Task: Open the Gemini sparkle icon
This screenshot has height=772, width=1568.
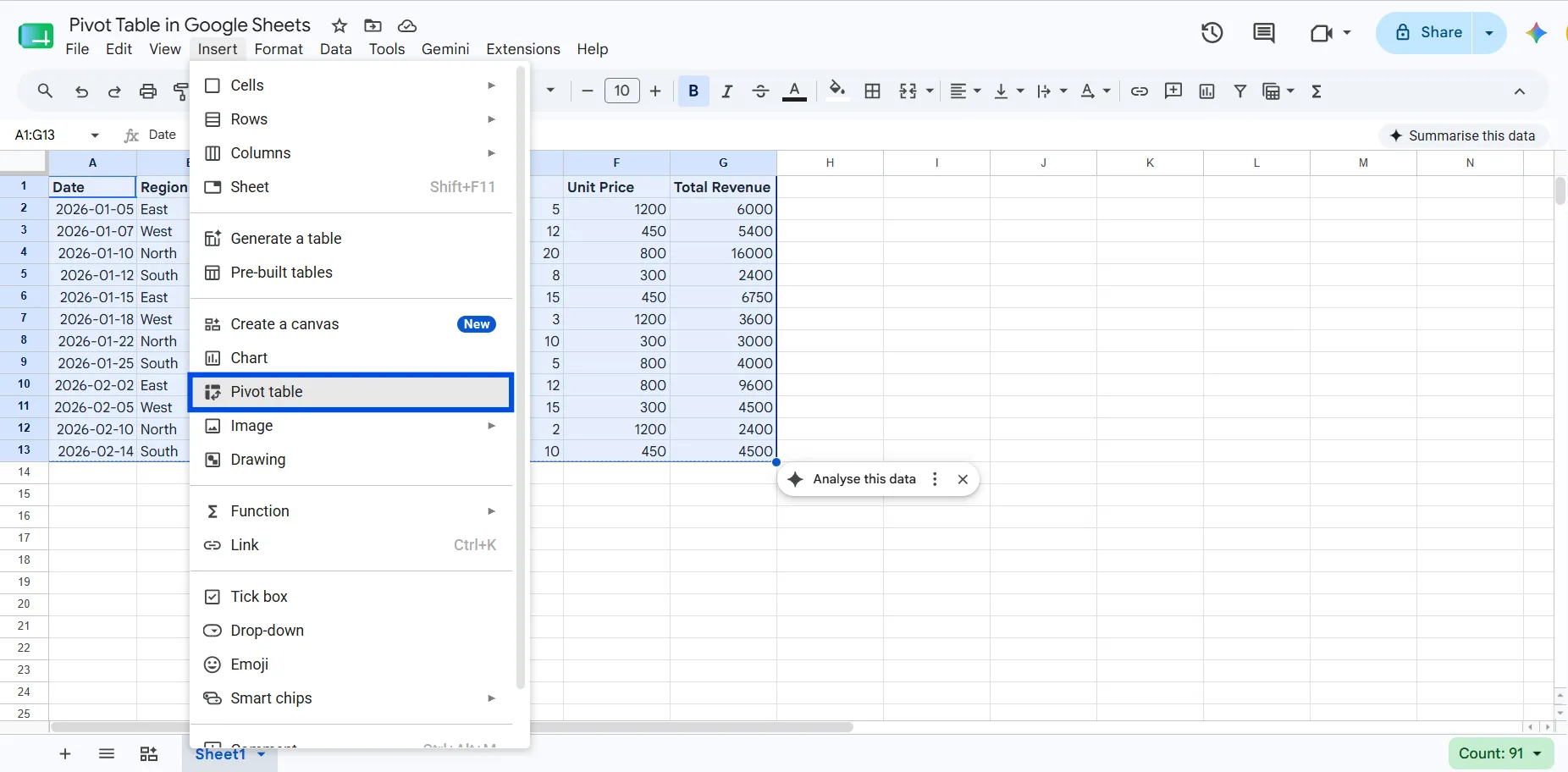Action: 1537,33
